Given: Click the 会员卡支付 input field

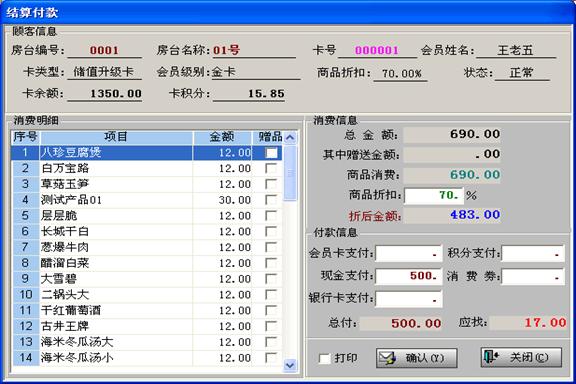Looking at the screenshot, I should point(409,254).
